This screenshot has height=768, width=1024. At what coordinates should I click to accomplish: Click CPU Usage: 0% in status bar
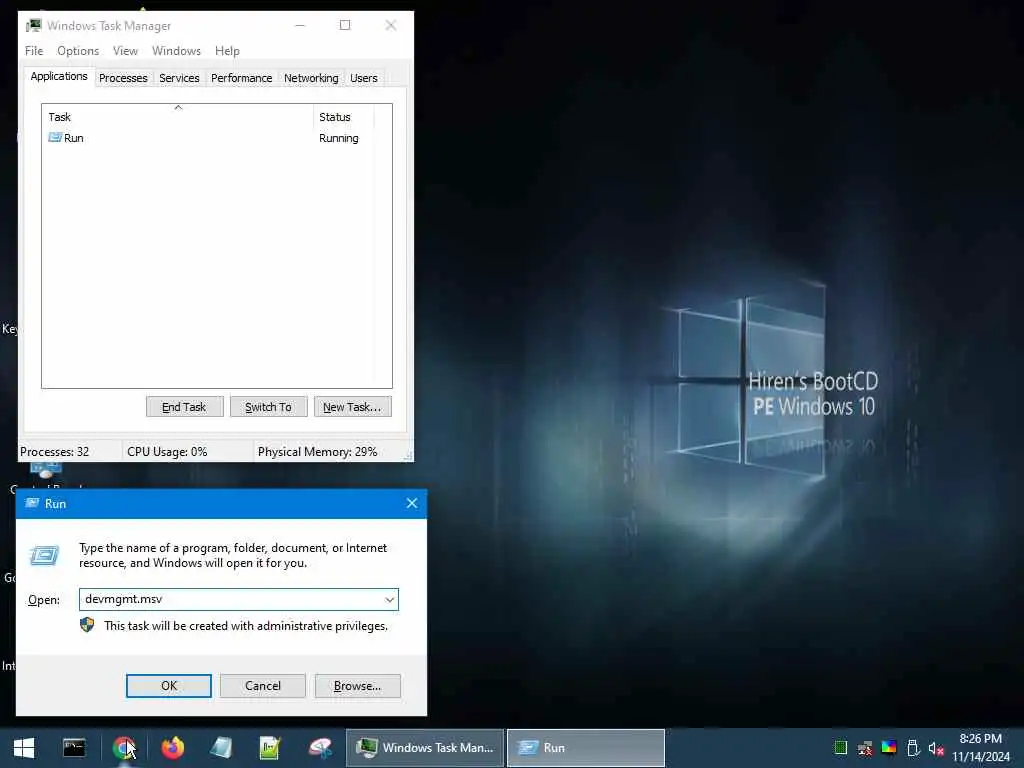pos(167,452)
